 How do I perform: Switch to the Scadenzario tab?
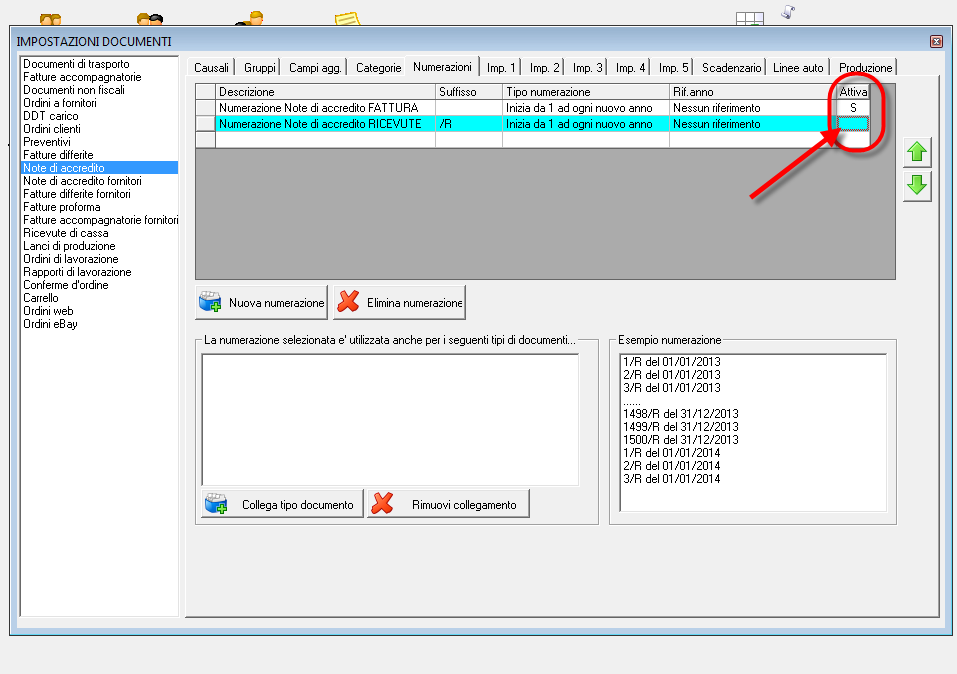pyautogui.click(x=731, y=68)
